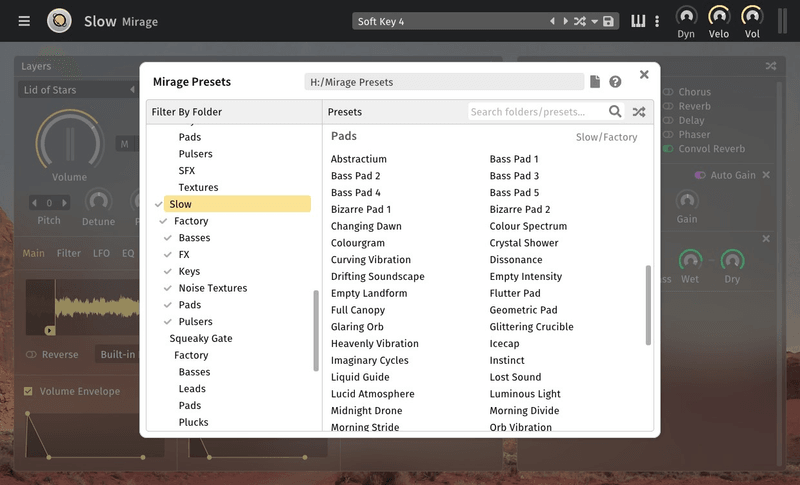This screenshot has width=800, height=485.
Task: Open the hamburger main menu
Action: tap(24, 21)
